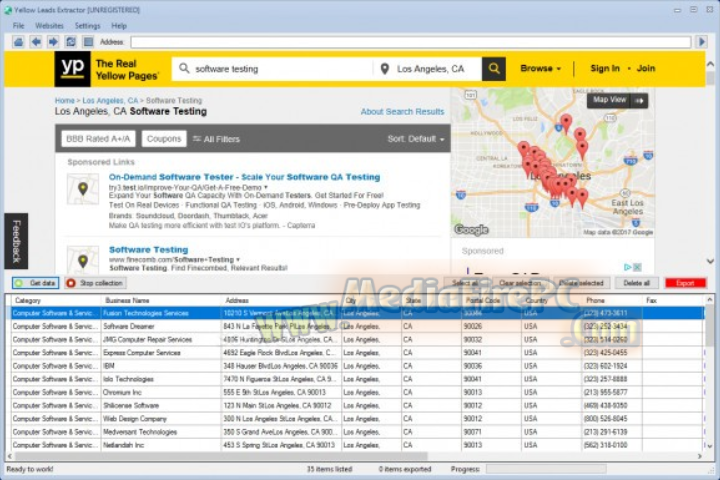
Task: Open the On-Demand Software Tester sponsored link
Action: 244,177
